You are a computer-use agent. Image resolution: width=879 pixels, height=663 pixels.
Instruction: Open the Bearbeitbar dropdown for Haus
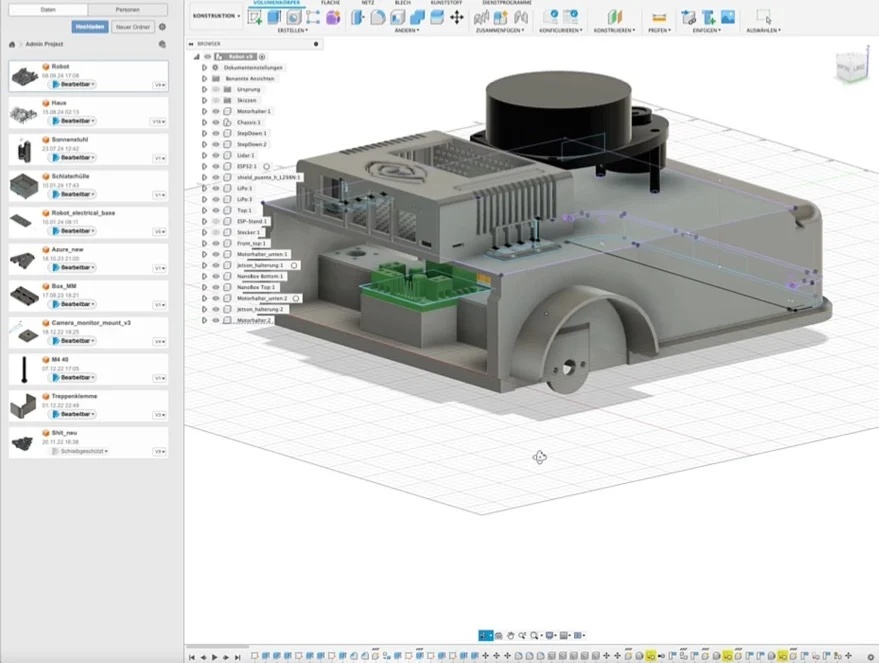coord(74,121)
